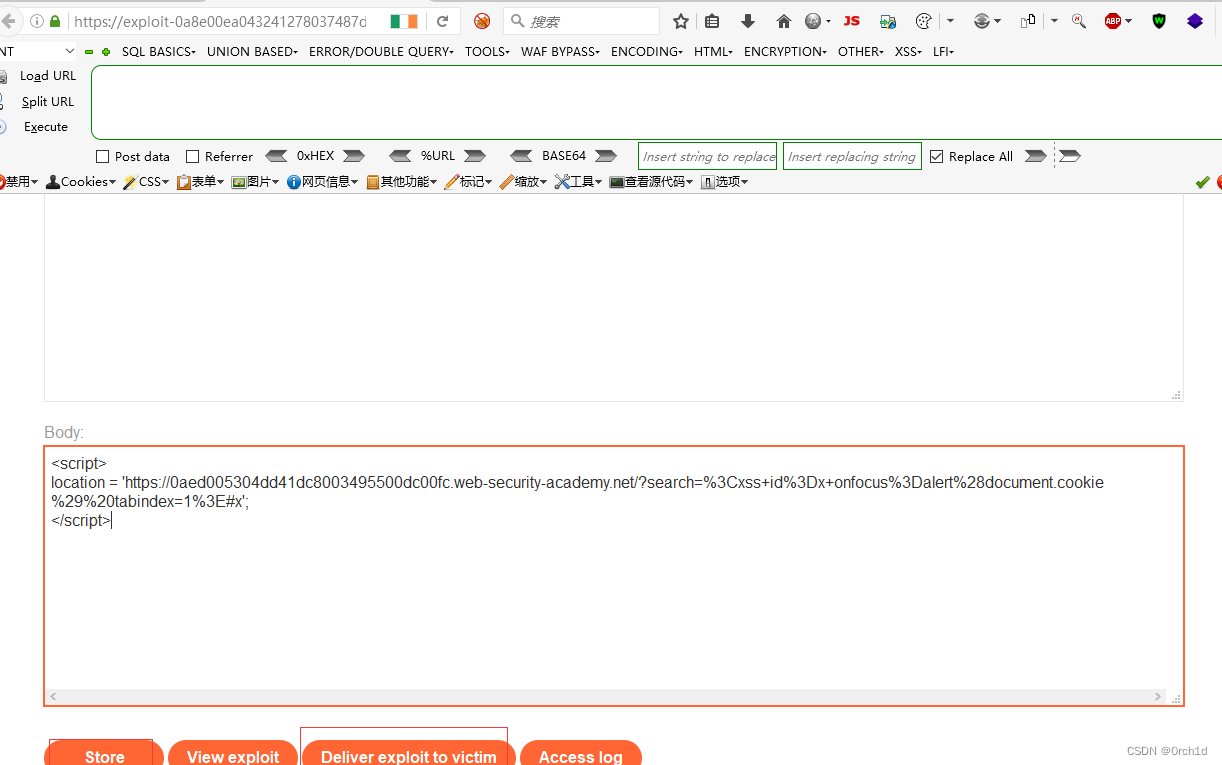Click the site info circle icon
This screenshot has height=765, width=1222.
pyautogui.click(x=37, y=21)
